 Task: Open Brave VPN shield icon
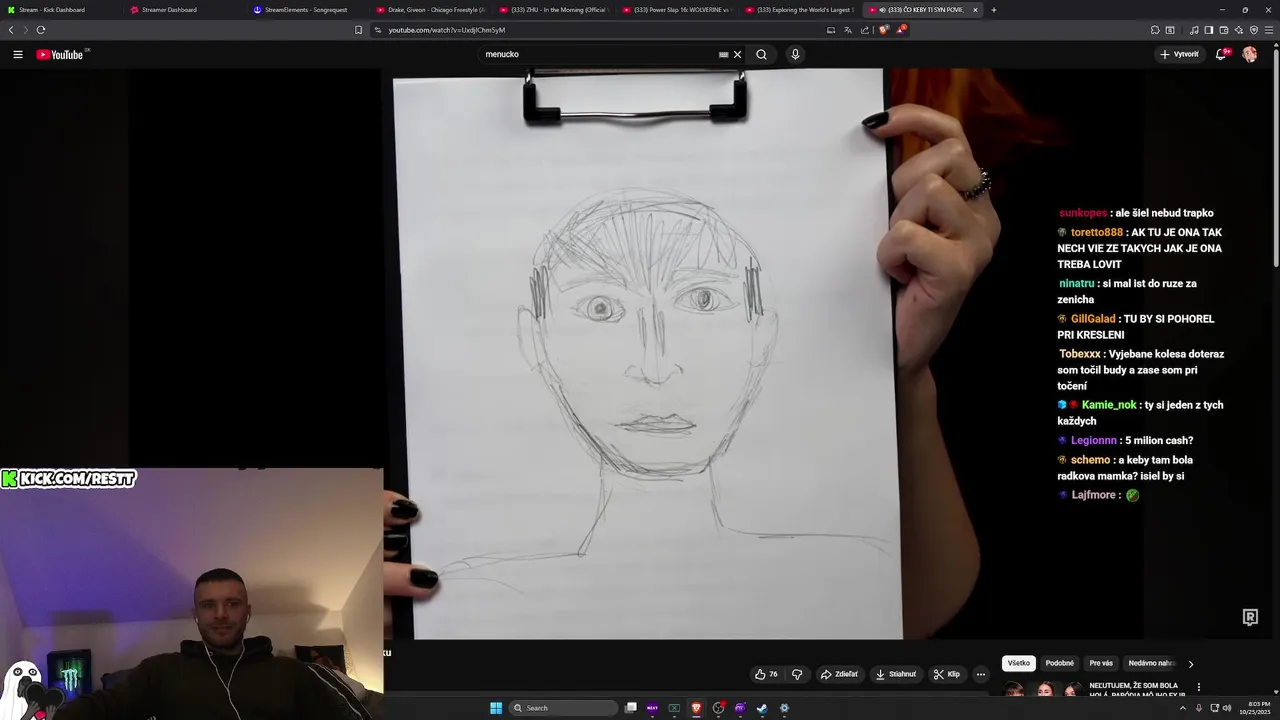point(1253,30)
